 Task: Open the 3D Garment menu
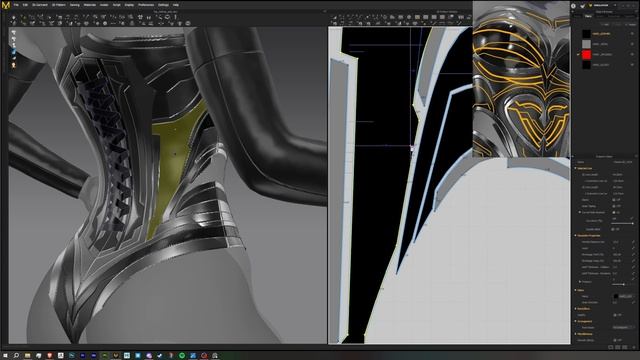[40, 5]
